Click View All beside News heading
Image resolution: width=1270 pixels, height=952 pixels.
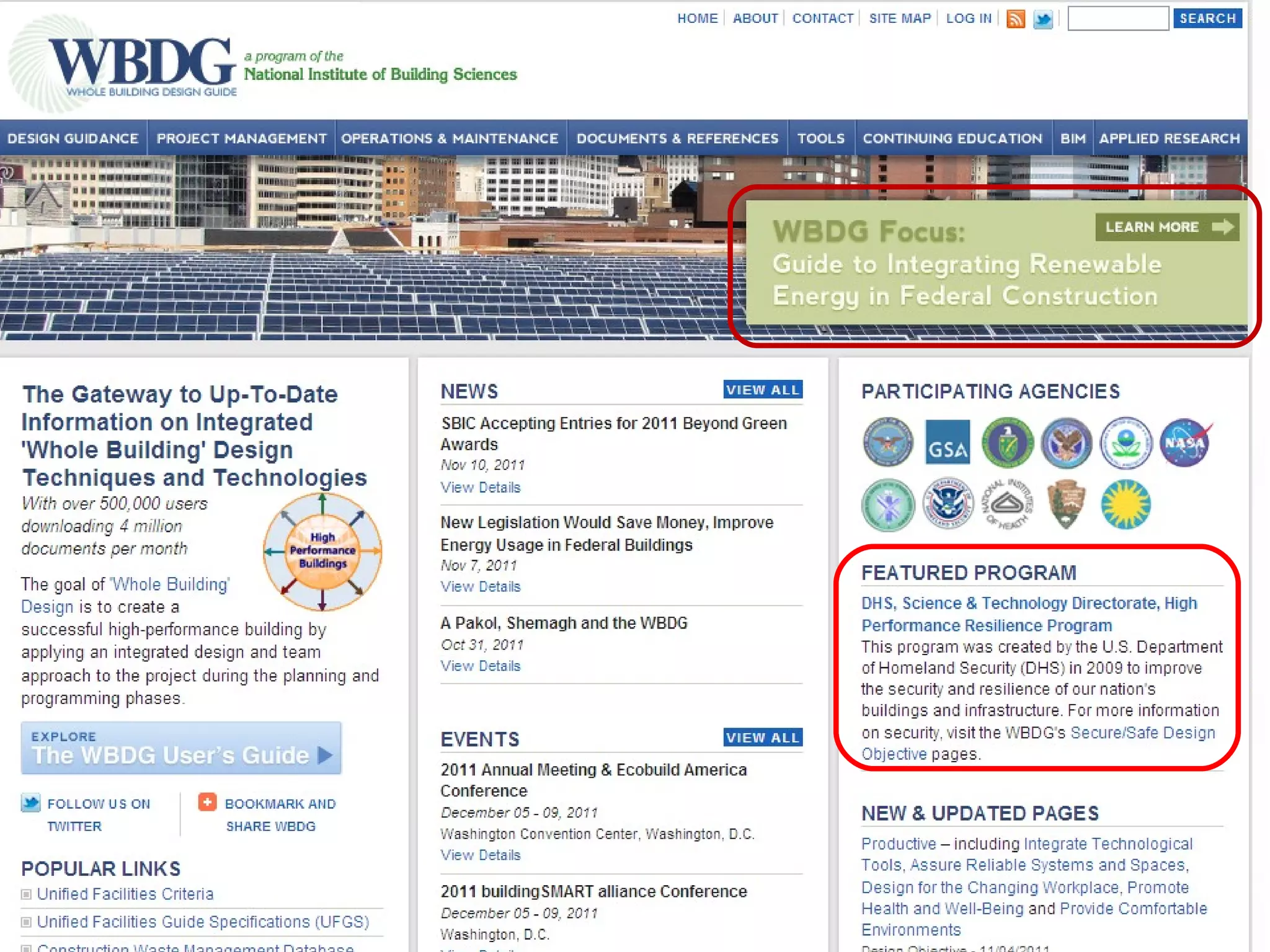click(763, 390)
